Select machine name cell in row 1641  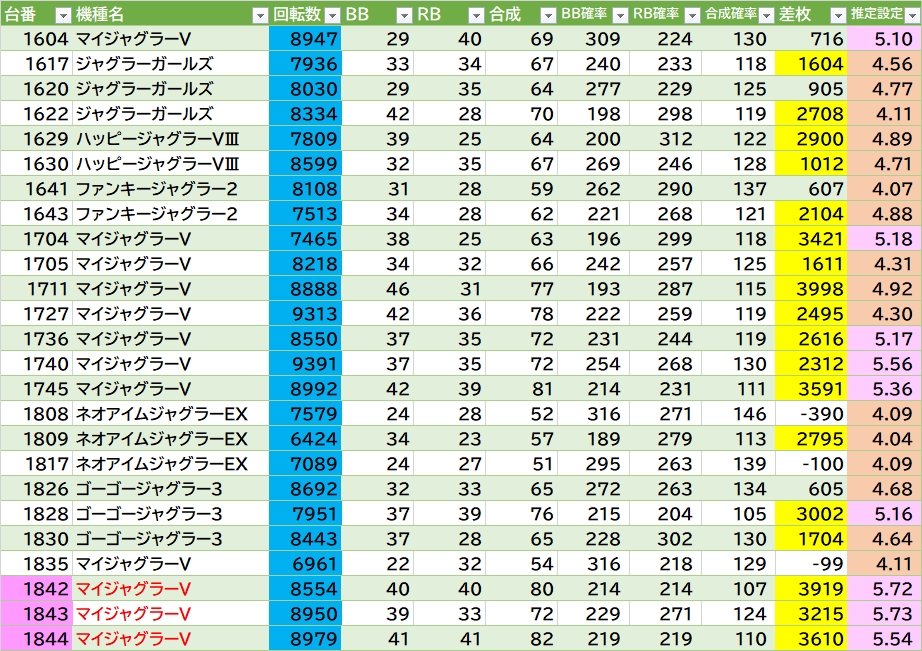tap(170, 189)
